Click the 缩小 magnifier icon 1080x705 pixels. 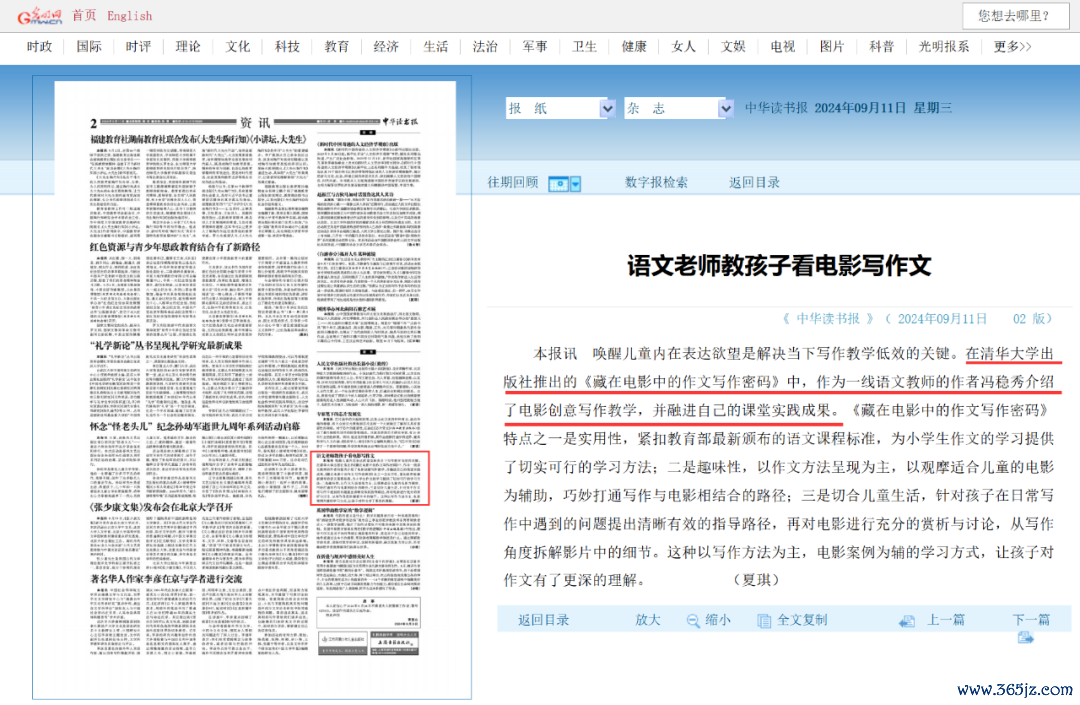(x=694, y=621)
